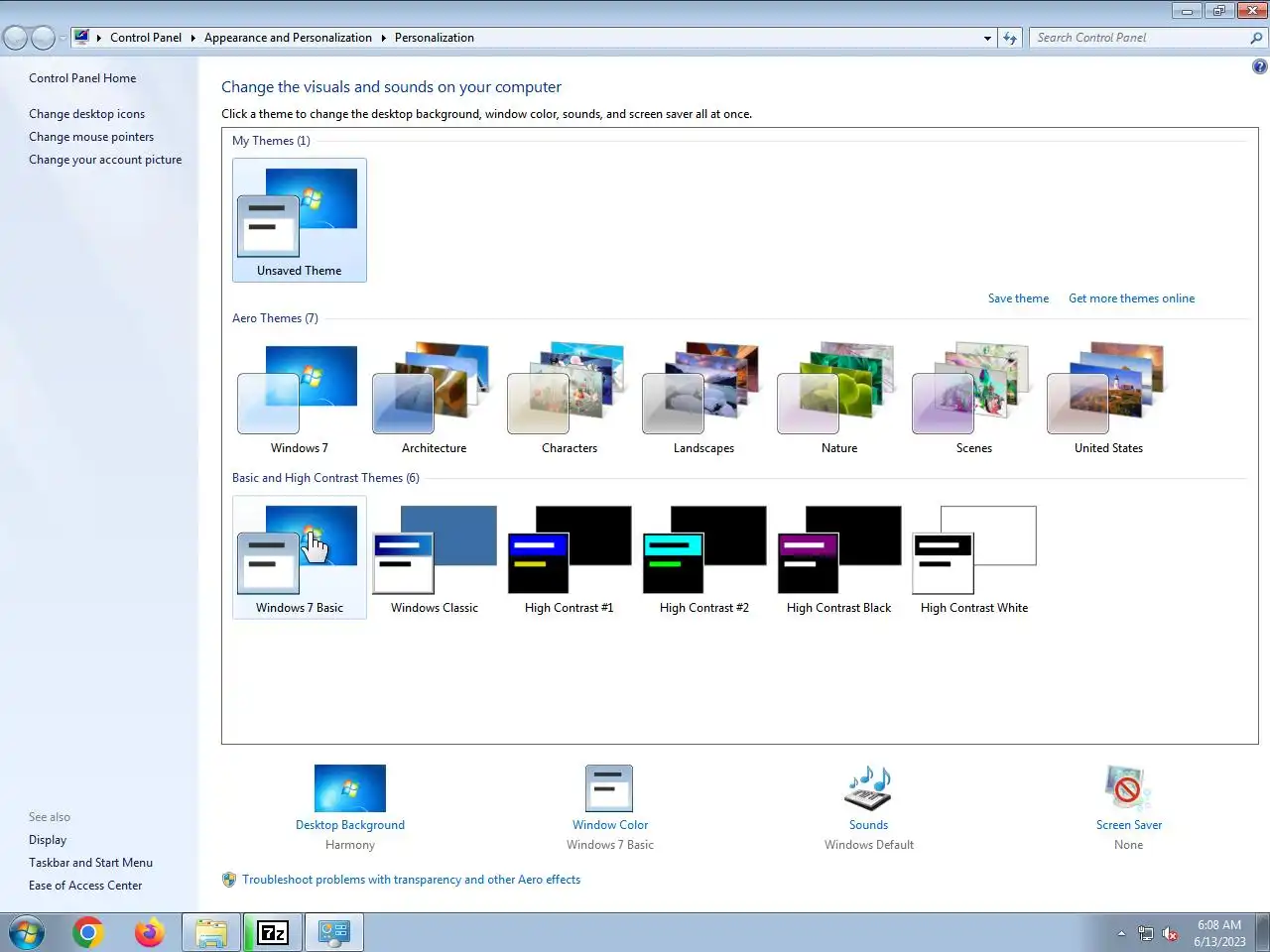Click the muted volume tray icon
The width and height of the screenshot is (1270, 952).
point(1171,933)
